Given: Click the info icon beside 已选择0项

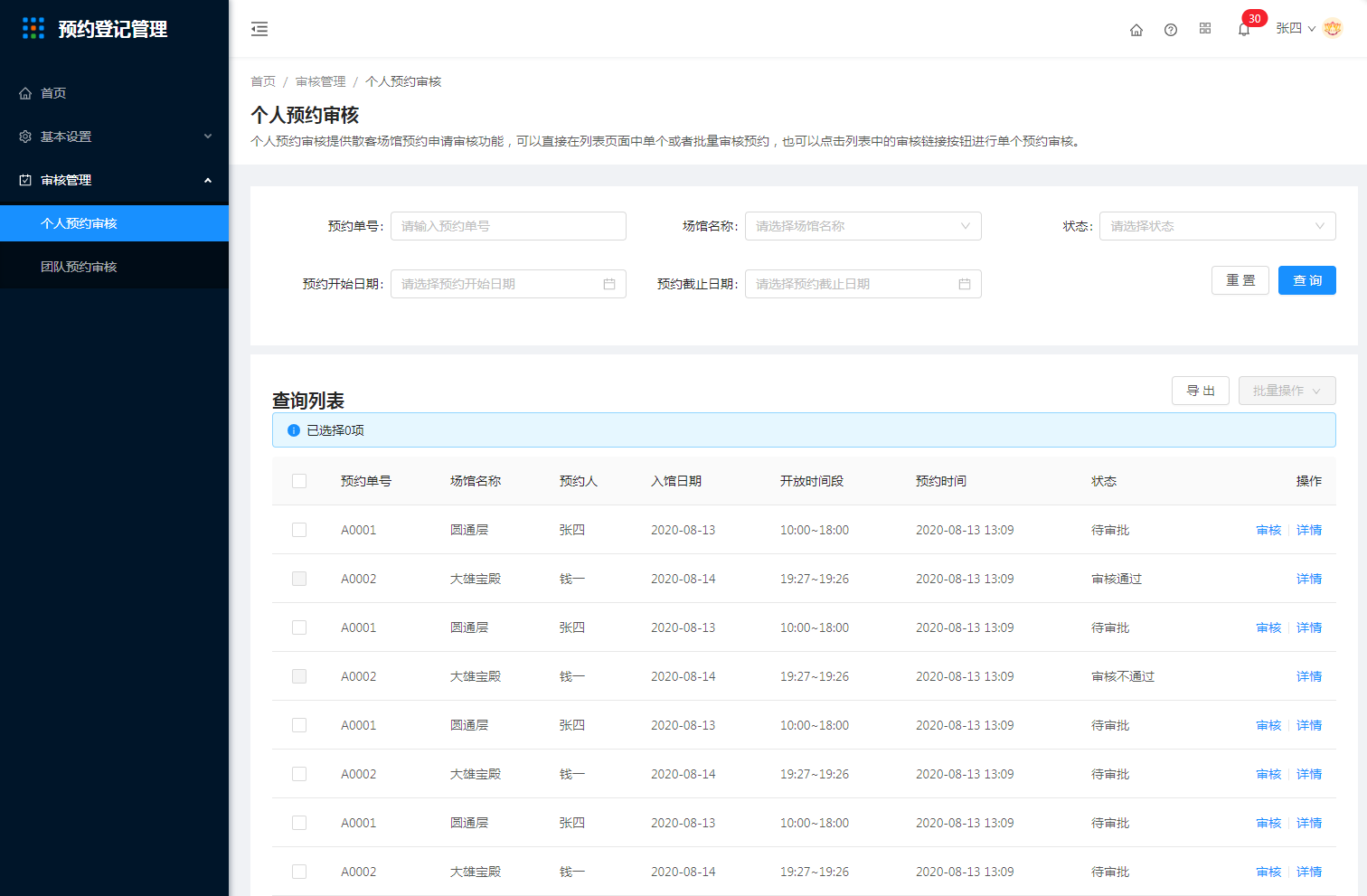Looking at the screenshot, I should [x=294, y=430].
